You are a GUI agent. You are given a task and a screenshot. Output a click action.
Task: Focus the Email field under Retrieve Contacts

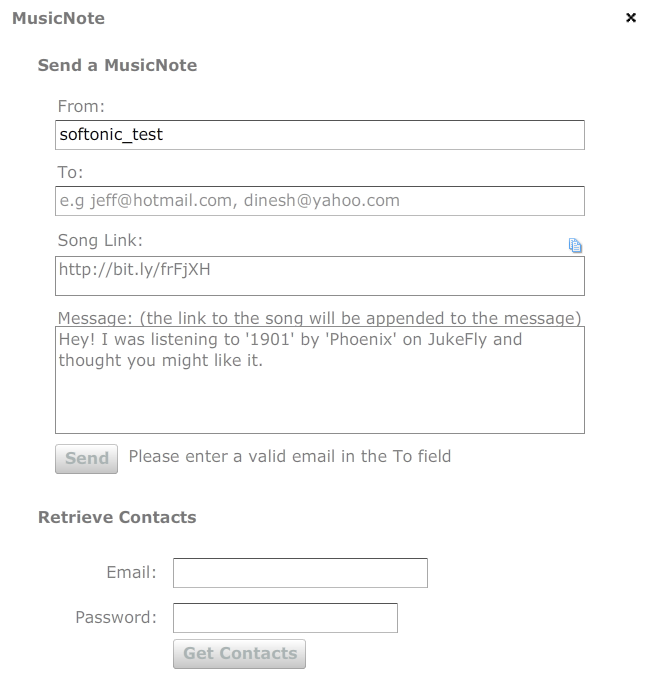click(x=300, y=573)
